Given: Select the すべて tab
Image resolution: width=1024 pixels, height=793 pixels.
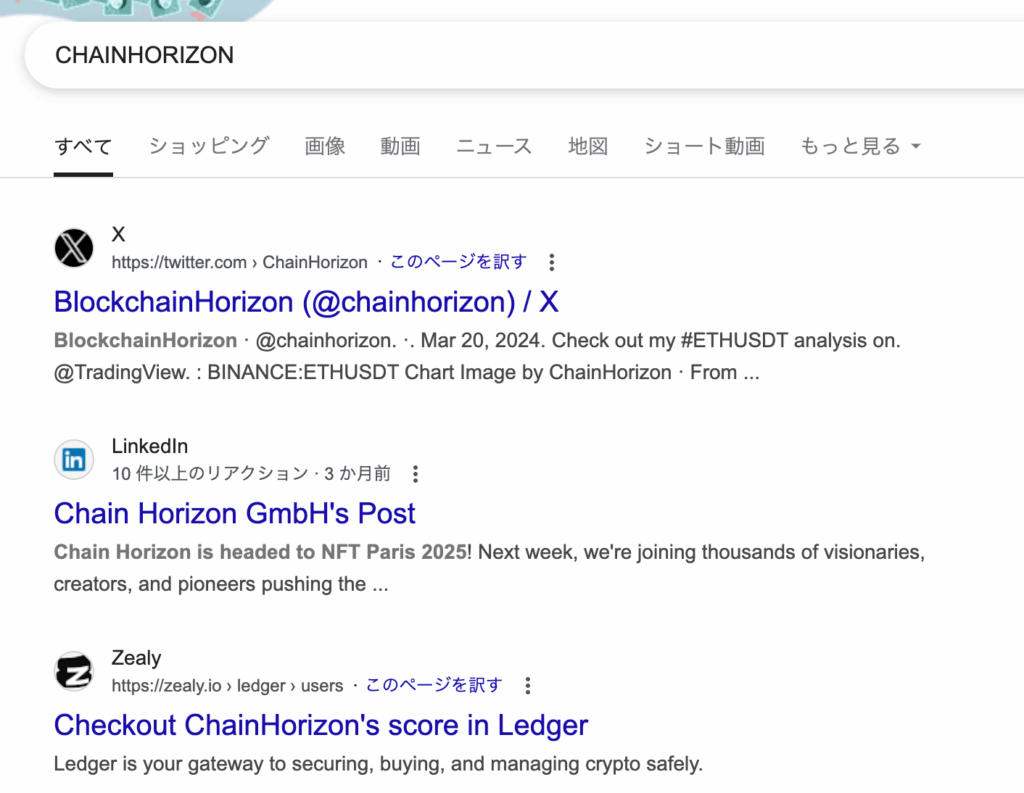Looking at the screenshot, I should tap(83, 146).
